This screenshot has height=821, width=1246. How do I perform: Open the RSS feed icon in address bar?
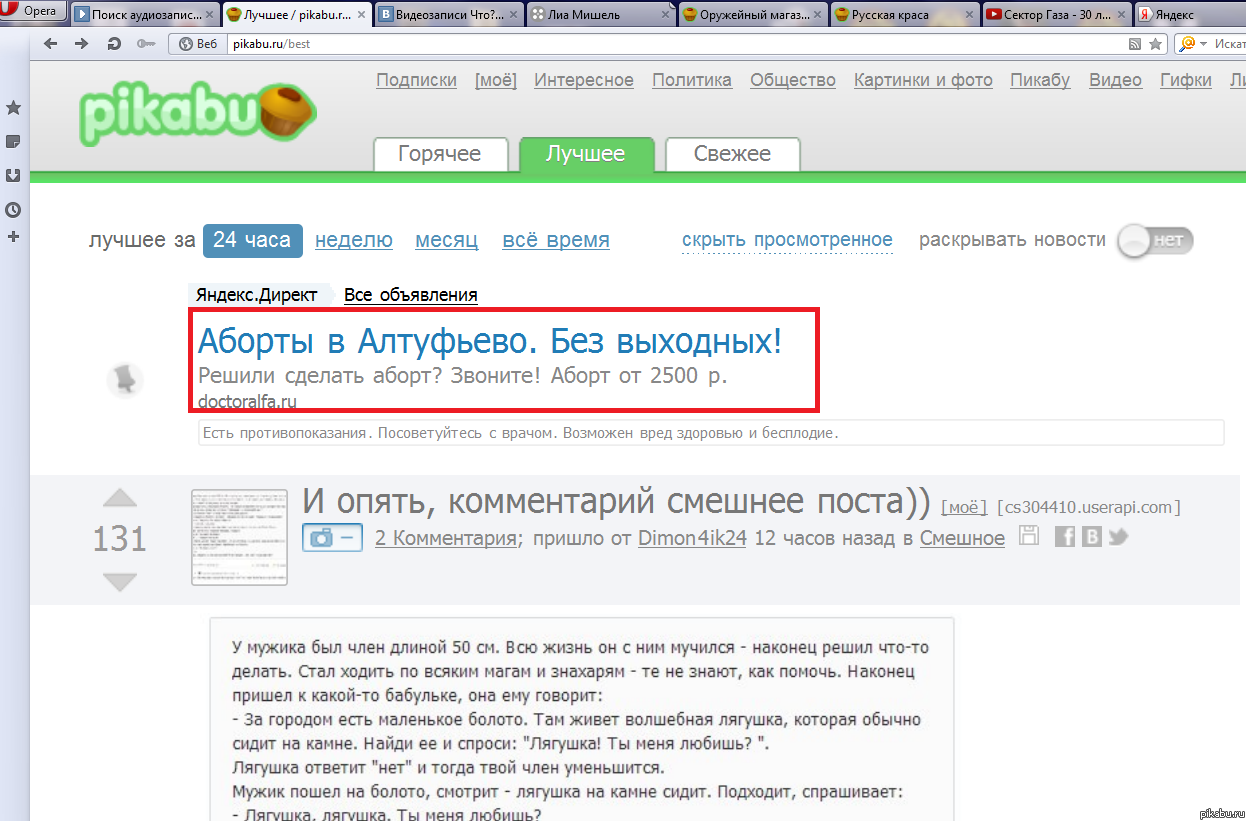[x=1135, y=44]
